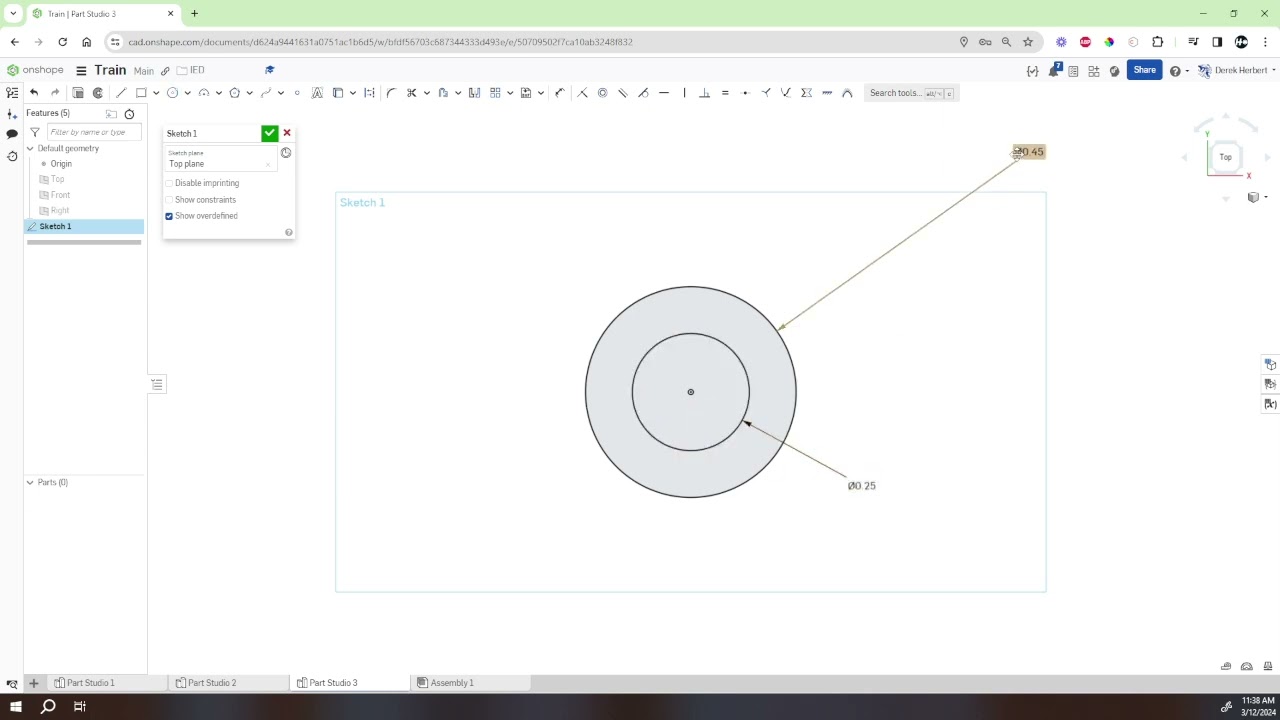Click the Search tools field

[911, 93]
